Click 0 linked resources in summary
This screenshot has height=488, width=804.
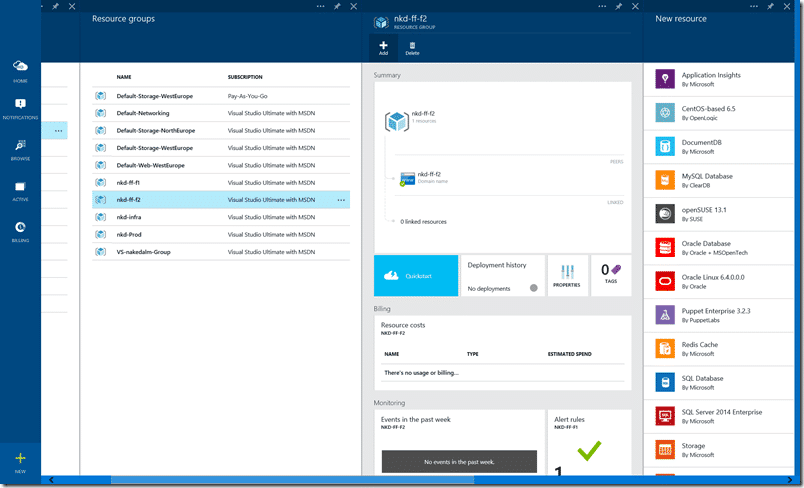pyautogui.click(x=423, y=221)
